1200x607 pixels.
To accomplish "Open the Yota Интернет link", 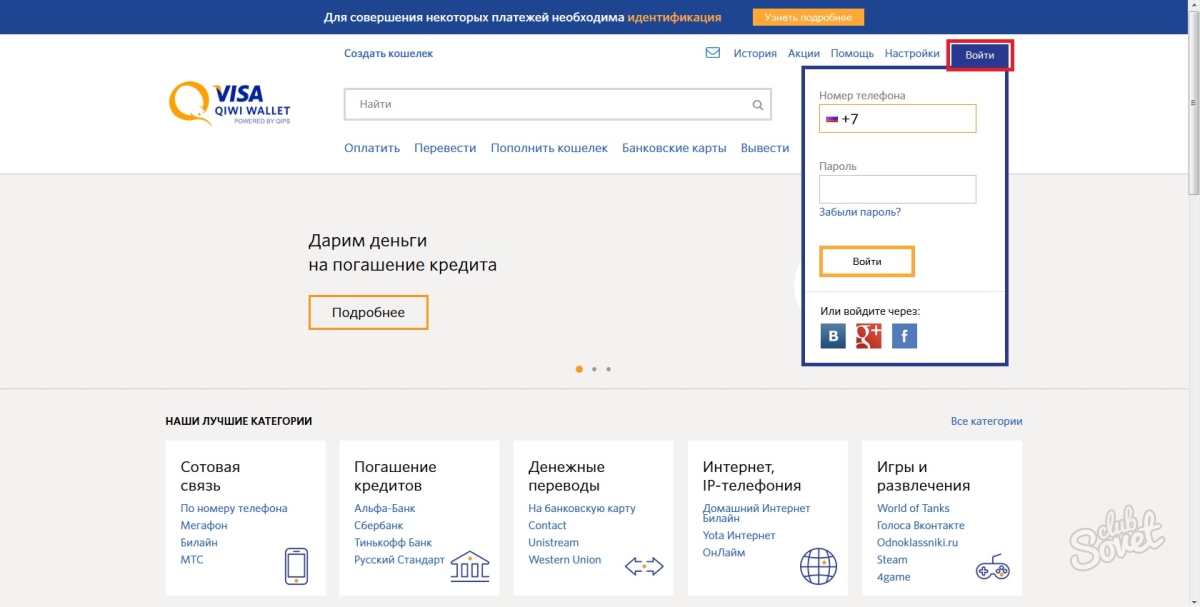I will [x=741, y=535].
